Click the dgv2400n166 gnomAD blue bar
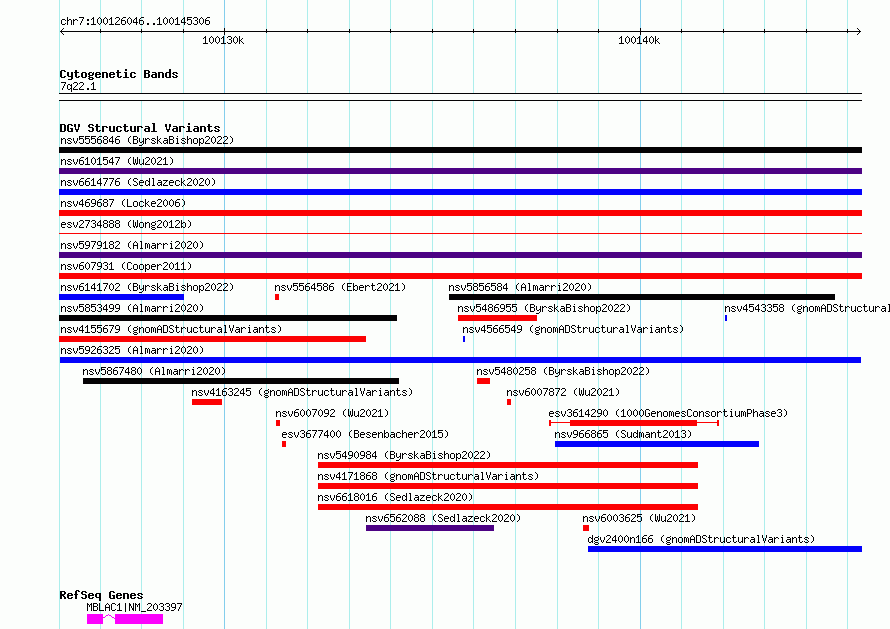Screen dimensions: 890x629 tap(725, 549)
